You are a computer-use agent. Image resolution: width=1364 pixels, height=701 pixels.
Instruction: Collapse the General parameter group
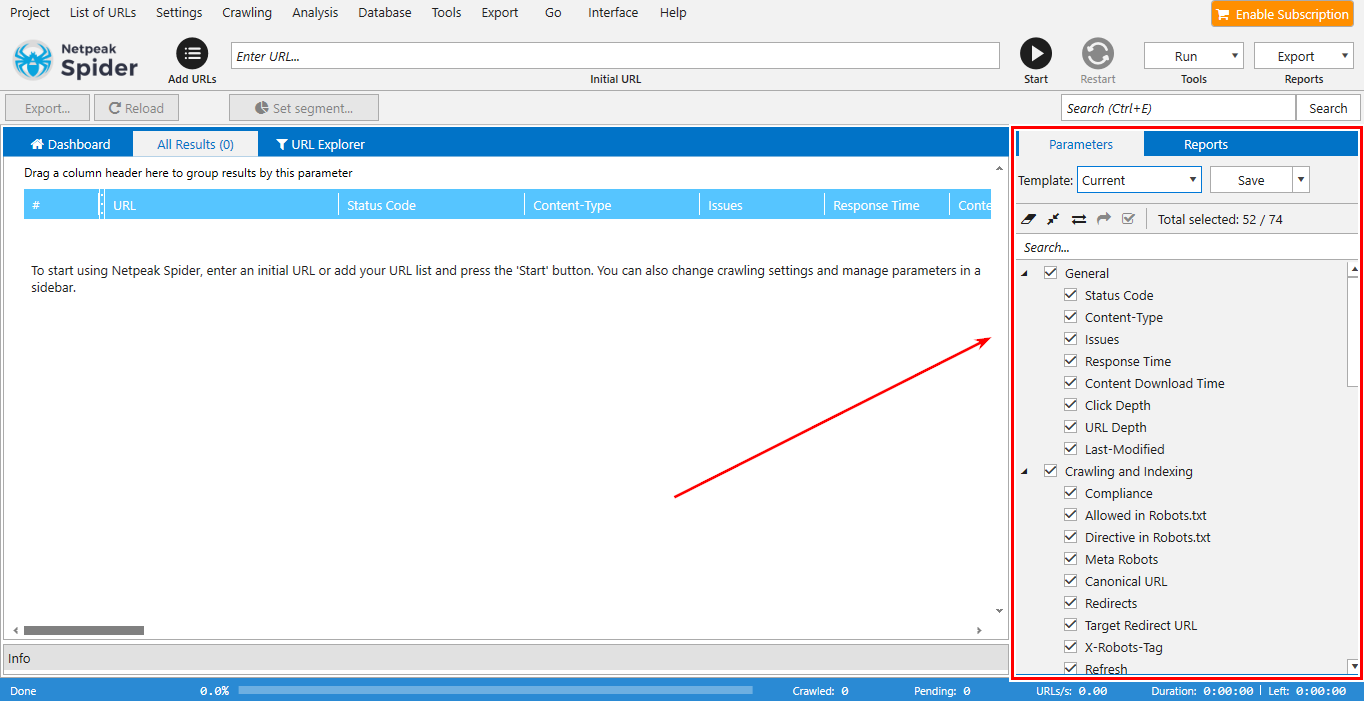click(1025, 274)
